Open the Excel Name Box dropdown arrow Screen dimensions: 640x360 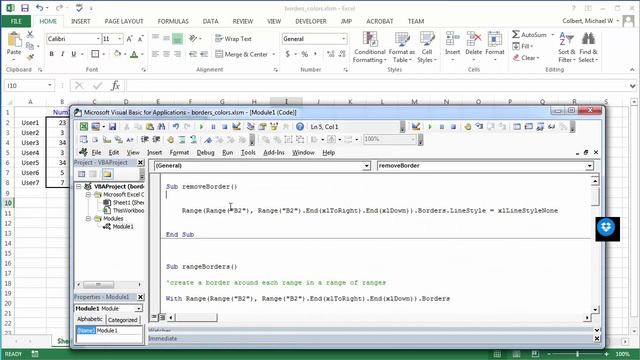coord(50,85)
